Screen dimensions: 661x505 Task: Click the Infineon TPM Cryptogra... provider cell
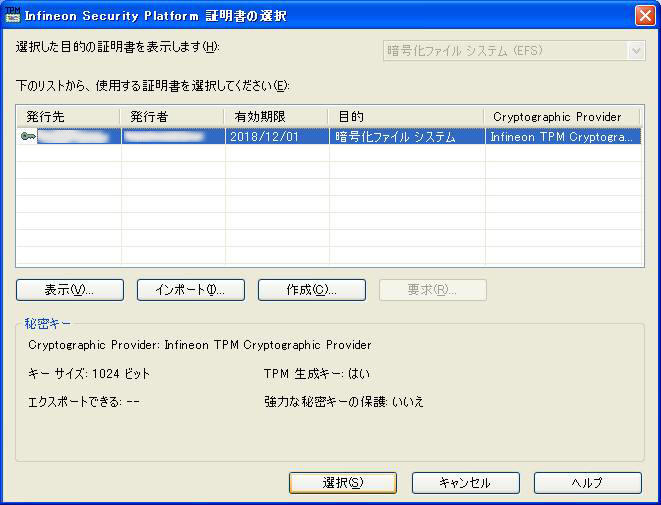click(x=563, y=137)
